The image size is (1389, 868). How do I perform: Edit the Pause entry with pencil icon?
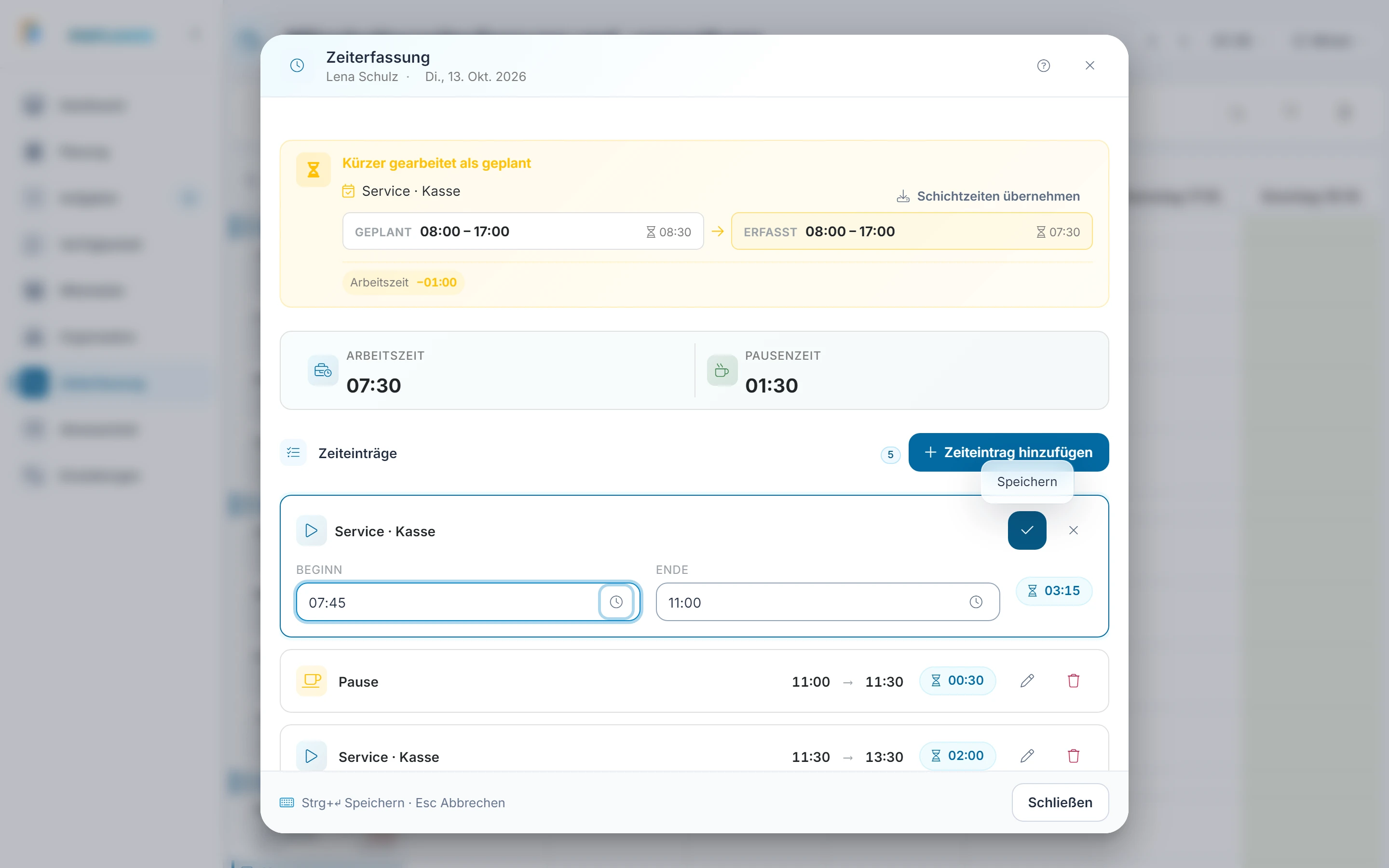click(x=1027, y=681)
